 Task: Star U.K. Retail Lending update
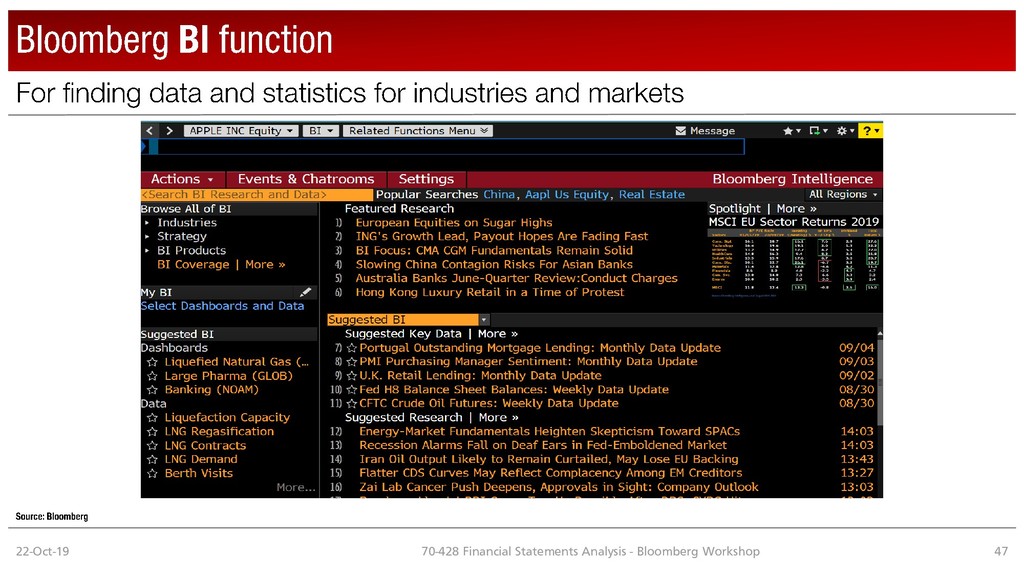(x=351, y=376)
